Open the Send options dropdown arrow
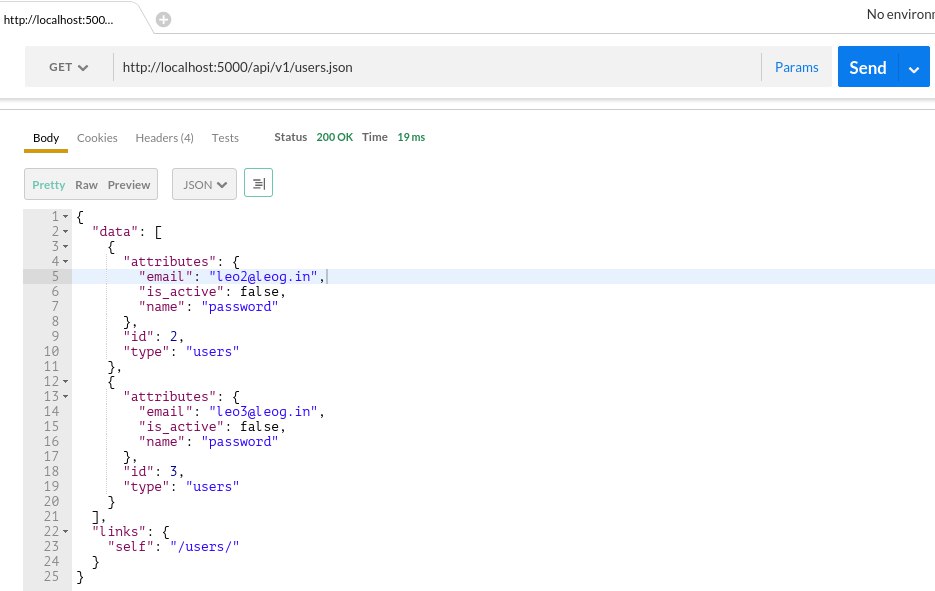Image resolution: width=935 pixels, height=591 pixels. 914,69
